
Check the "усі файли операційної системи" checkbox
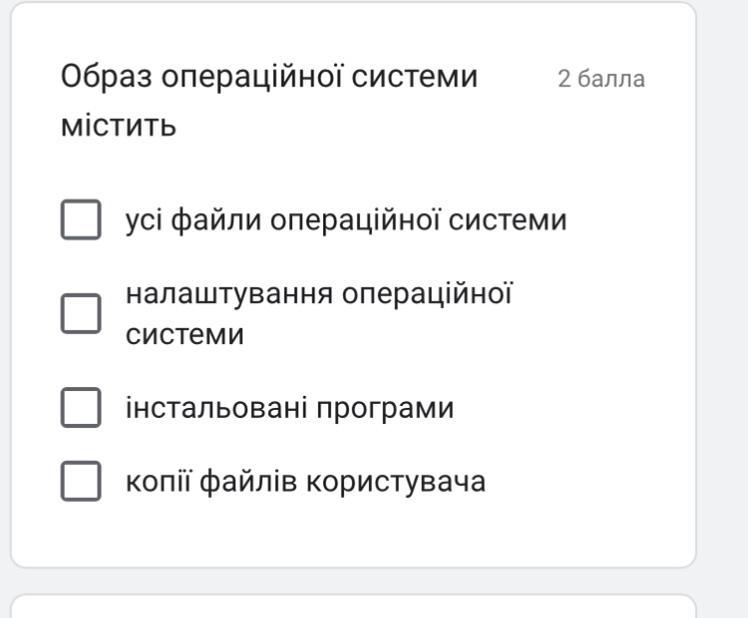click(81, 220)
